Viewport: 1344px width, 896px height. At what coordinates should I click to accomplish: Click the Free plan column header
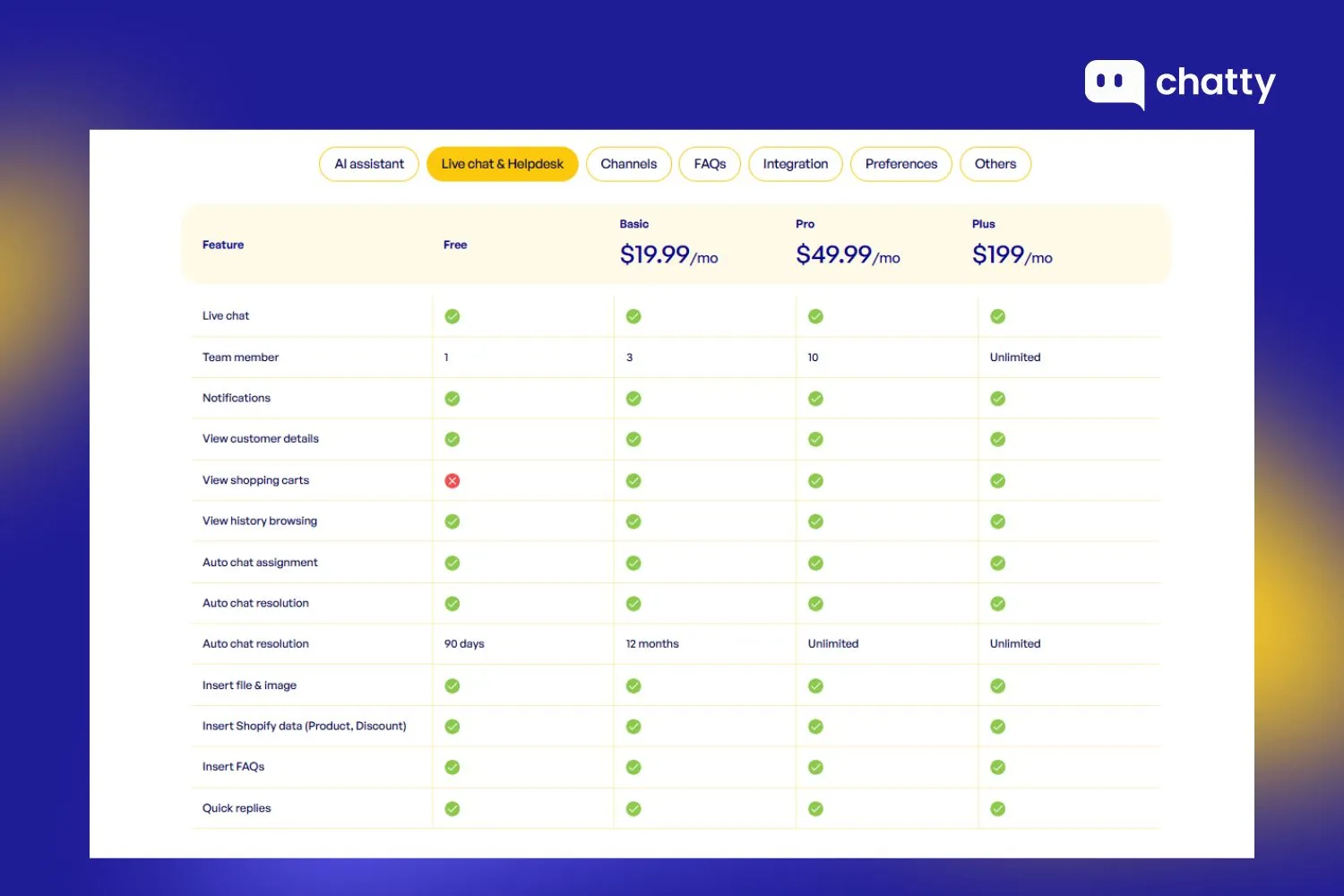point(455,245)
